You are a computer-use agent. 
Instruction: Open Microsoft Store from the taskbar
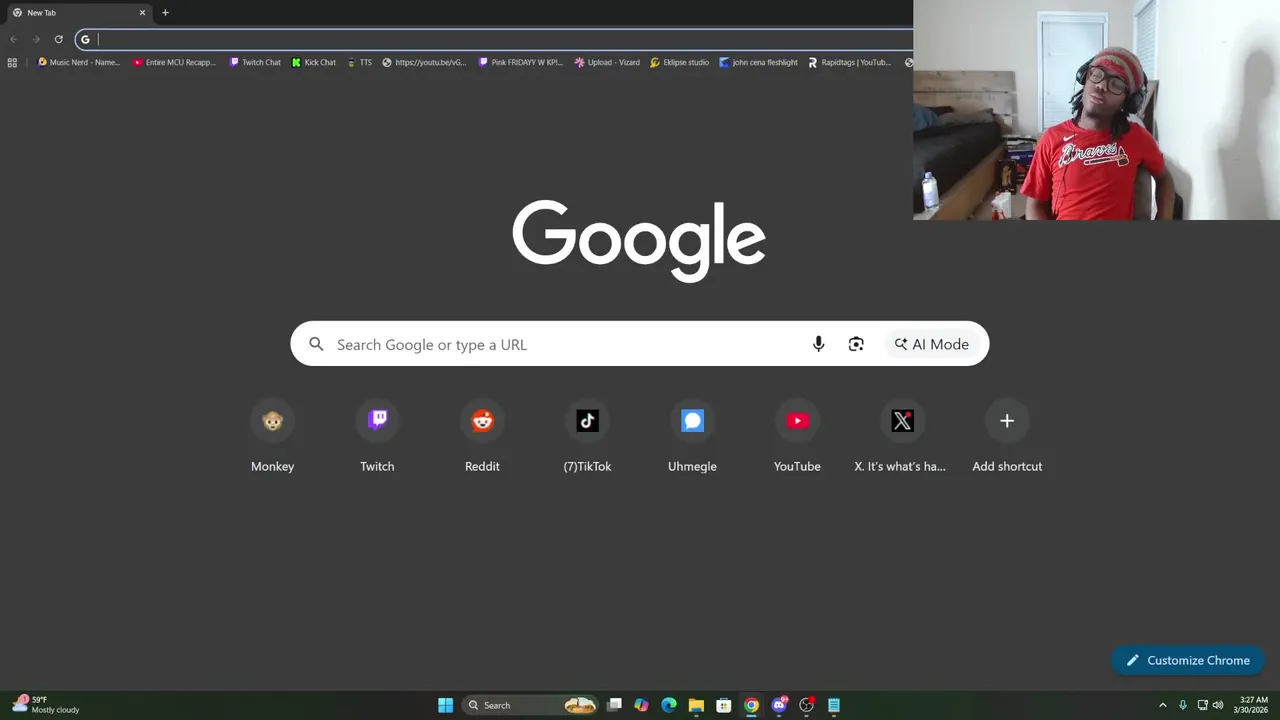pyautogui.click(x=724, y=705)
